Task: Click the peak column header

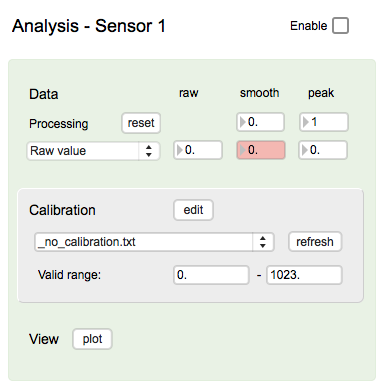Action: pos(321,94)
